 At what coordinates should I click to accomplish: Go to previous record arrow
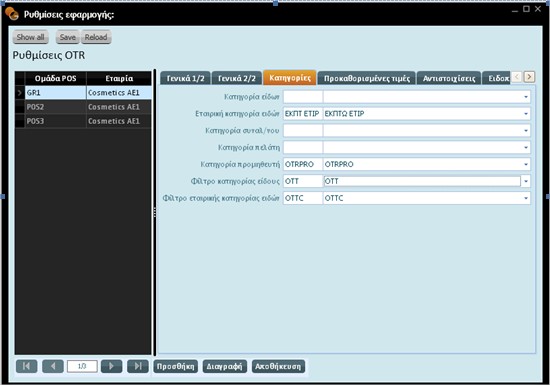click(53, 366)
